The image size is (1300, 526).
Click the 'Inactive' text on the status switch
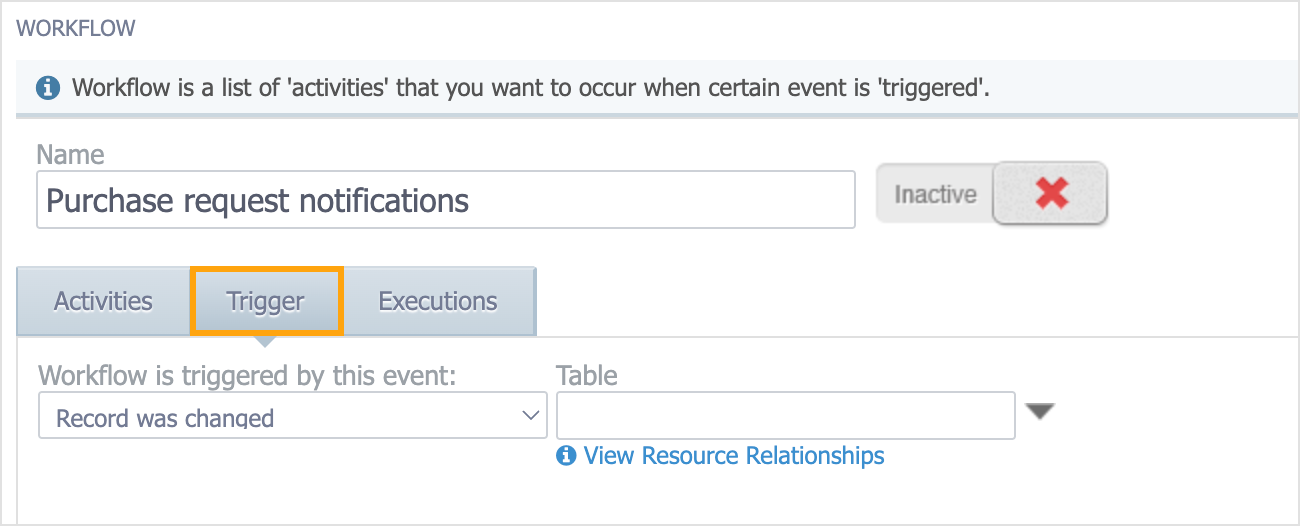[935, 194]
